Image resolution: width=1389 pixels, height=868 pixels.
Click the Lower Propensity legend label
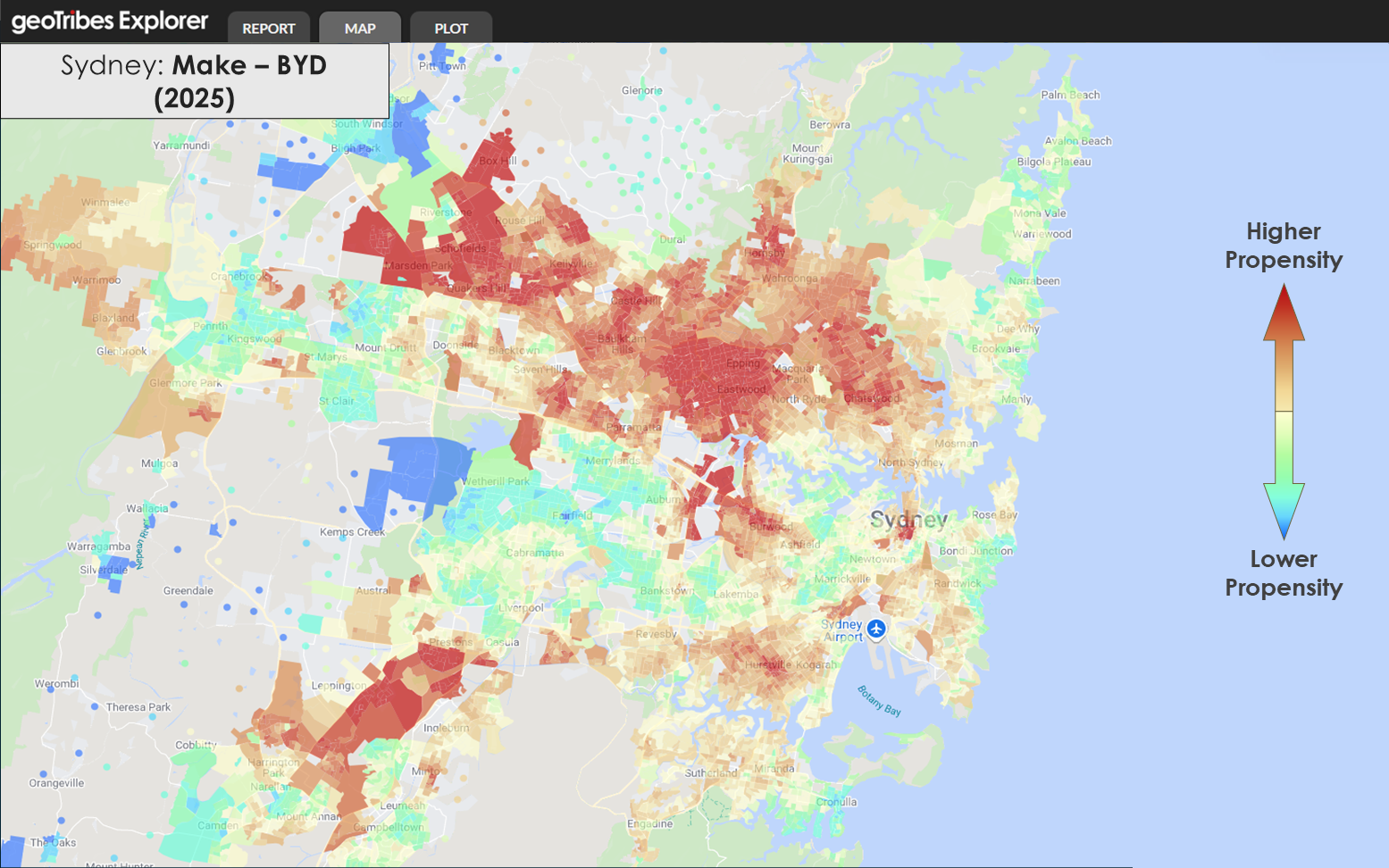click(1284, 573)
